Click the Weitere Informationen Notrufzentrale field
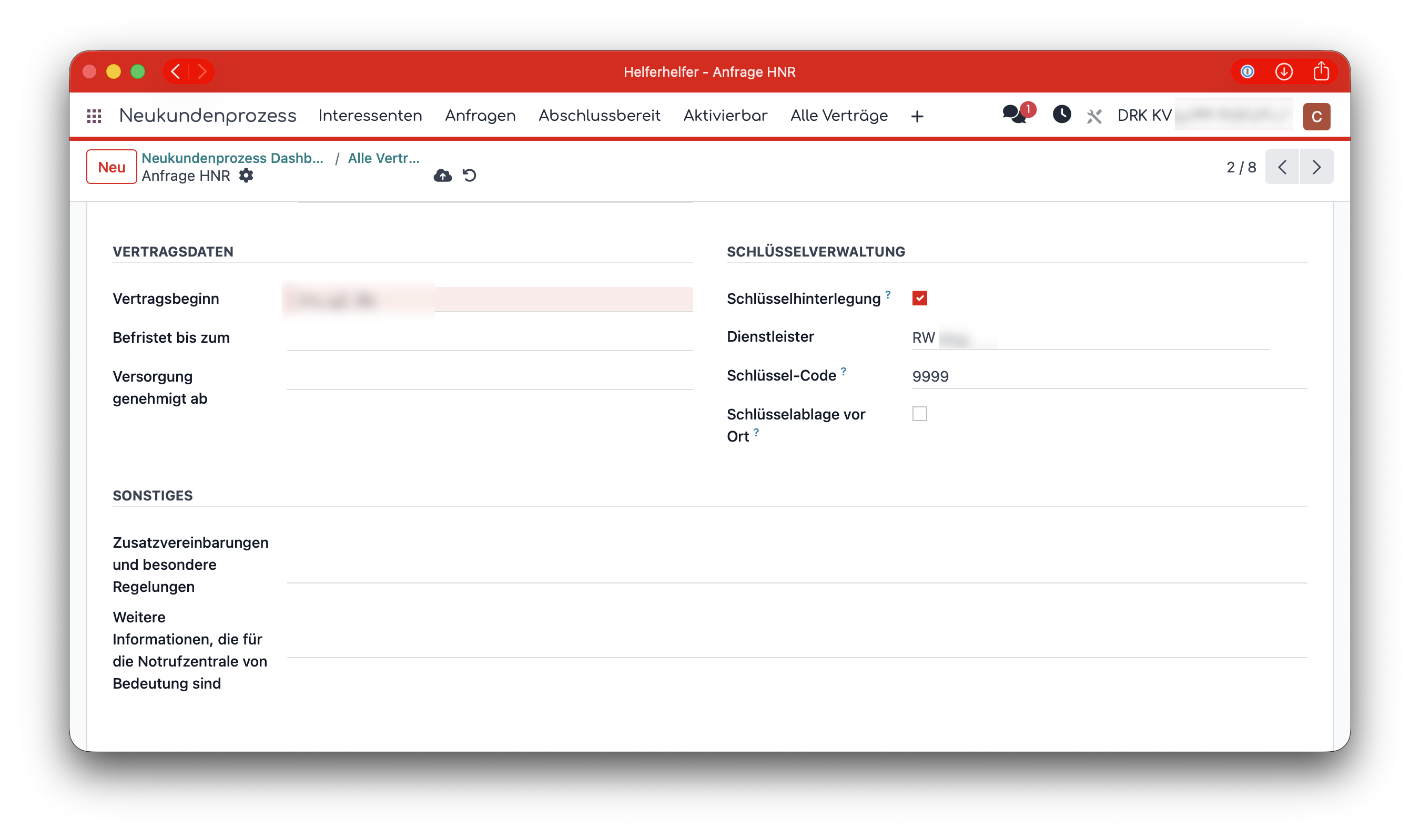The height and width of the screenshot is (840, 1420). (797, 633)
